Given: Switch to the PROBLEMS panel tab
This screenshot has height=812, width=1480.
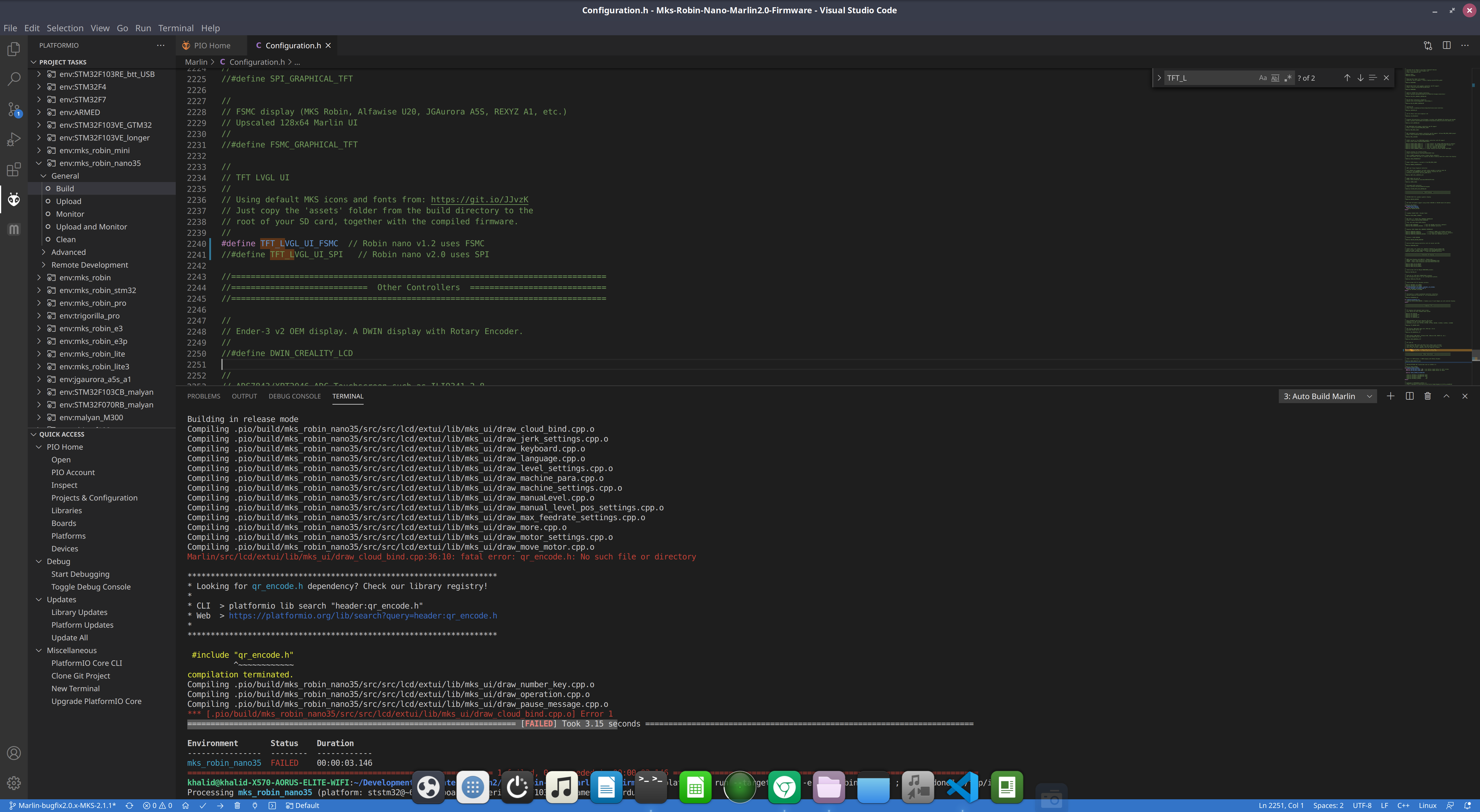Looking at the screenshot, I should (204, 396).
